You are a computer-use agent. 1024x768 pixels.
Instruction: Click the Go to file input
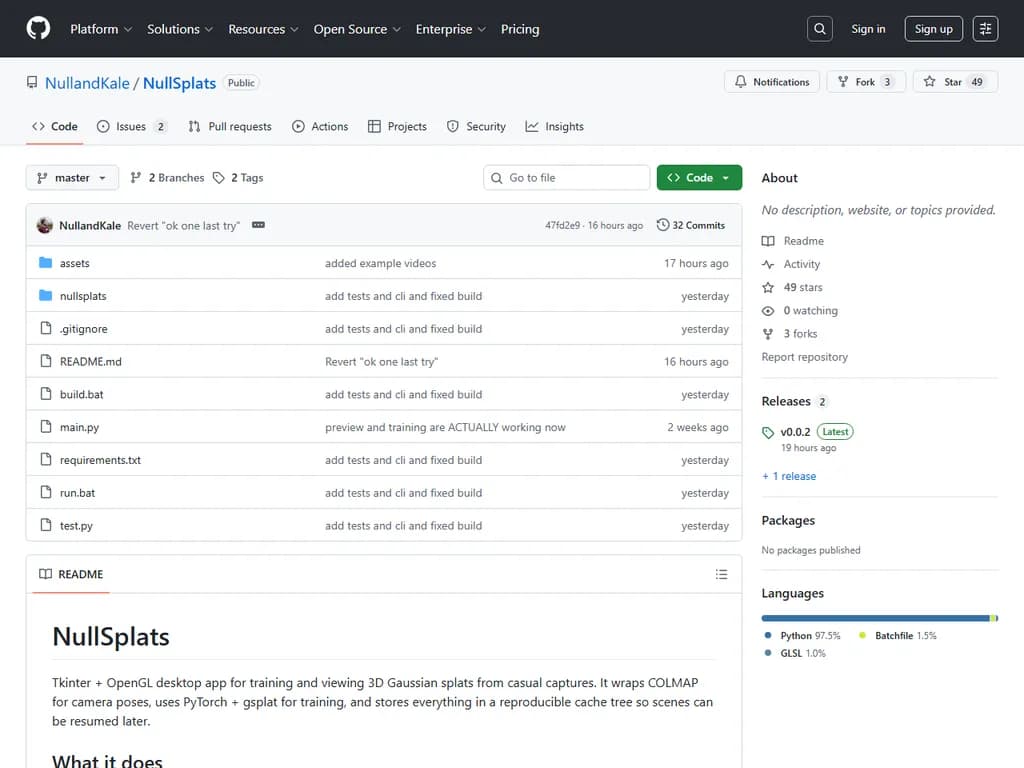[x=567, y=178]
